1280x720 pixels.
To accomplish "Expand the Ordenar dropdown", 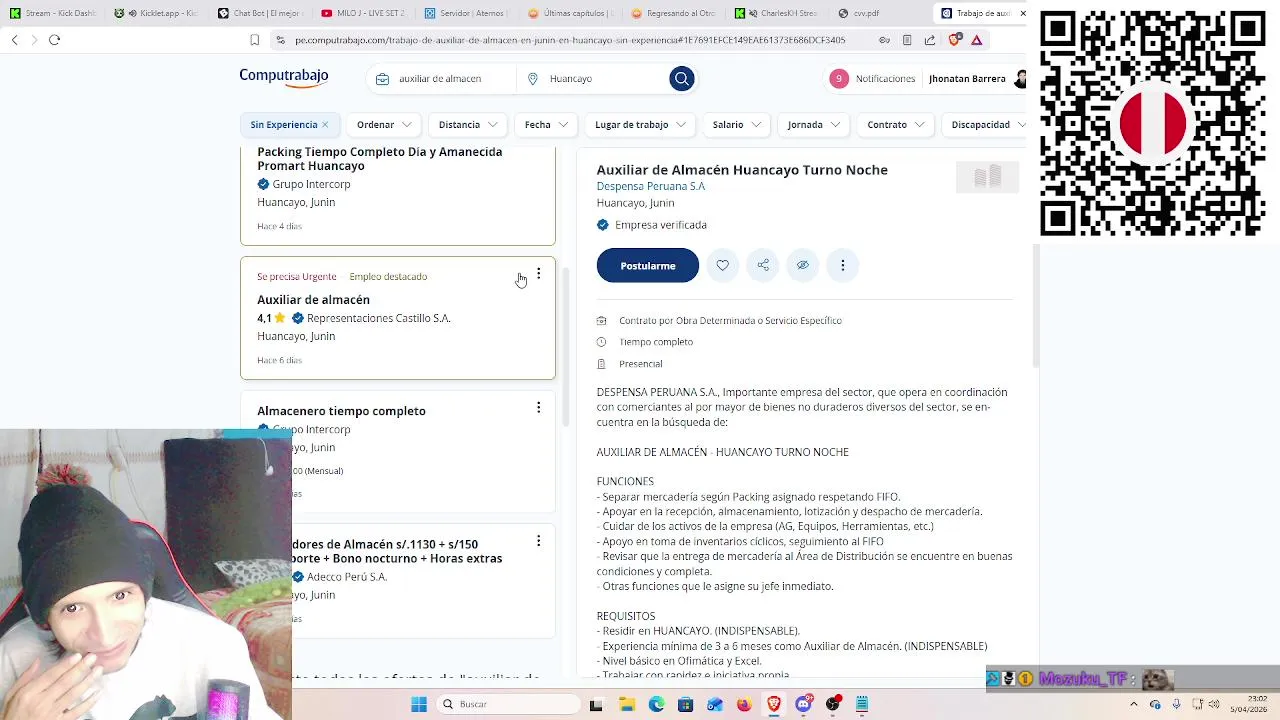I will point(385,125).
